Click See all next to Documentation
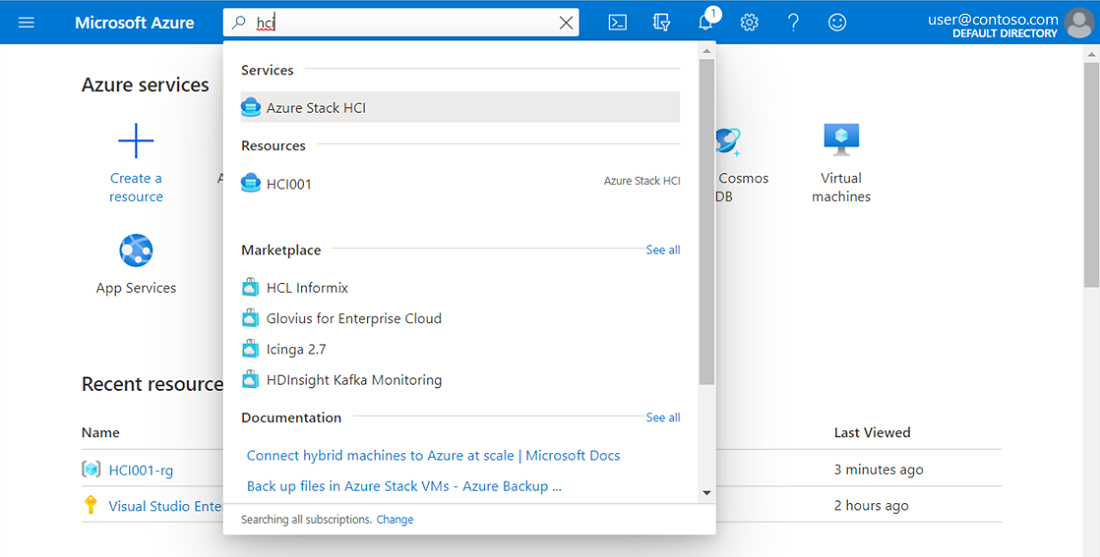 [x=662, y=417]
